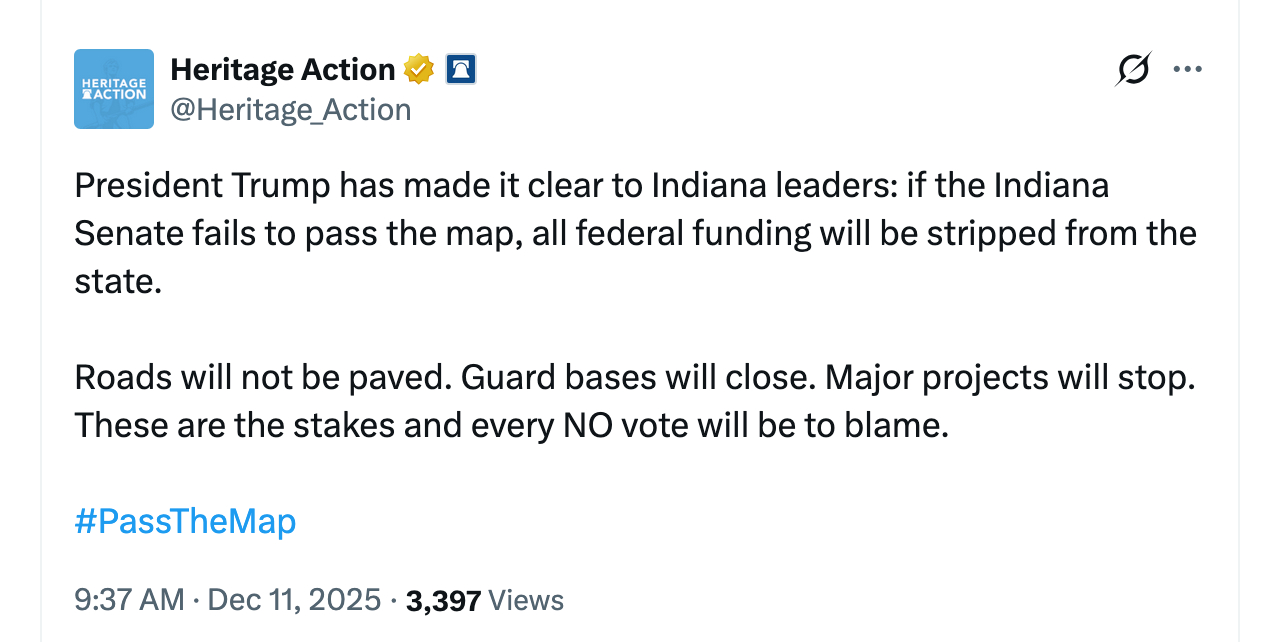1272x642 pixels.
Task: Click the 3,397 view count number
Action: pyautogui.click(x=444, y=600)
